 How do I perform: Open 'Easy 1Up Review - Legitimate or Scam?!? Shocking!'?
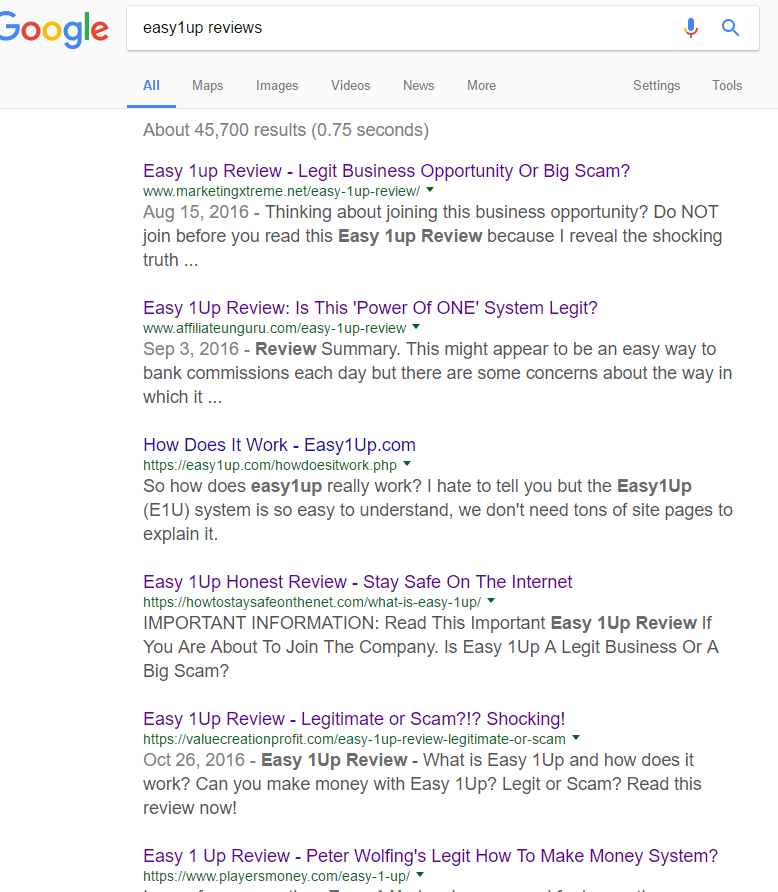[x=354, y=719]
